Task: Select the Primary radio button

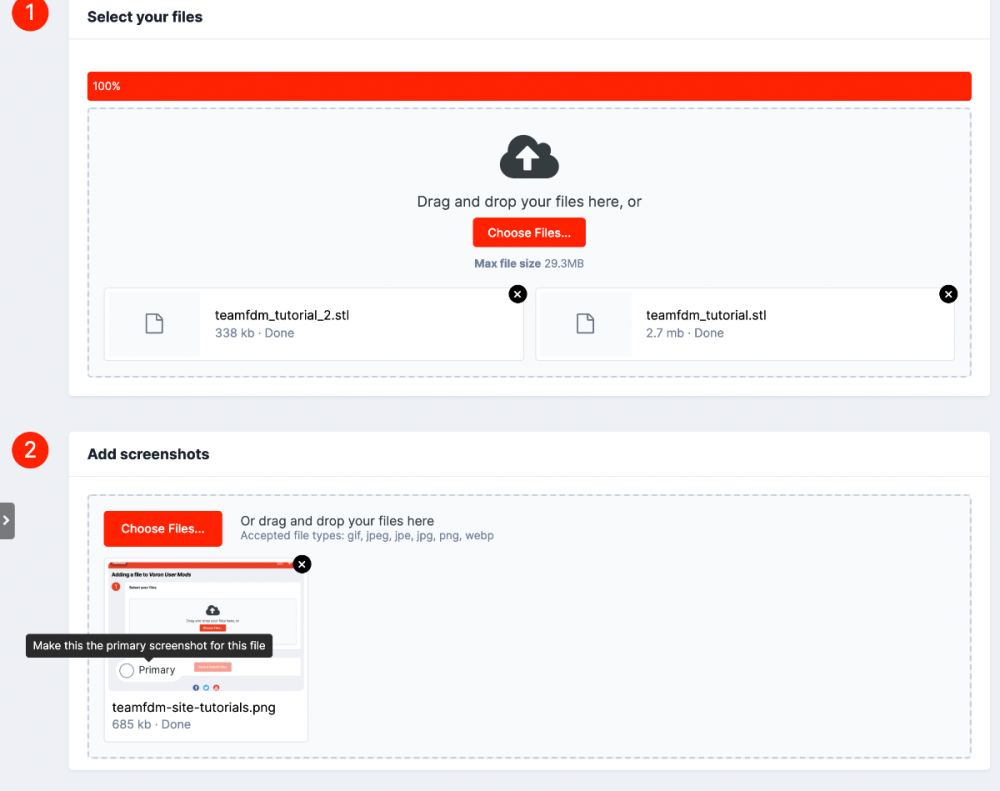Action: [126, 670]
